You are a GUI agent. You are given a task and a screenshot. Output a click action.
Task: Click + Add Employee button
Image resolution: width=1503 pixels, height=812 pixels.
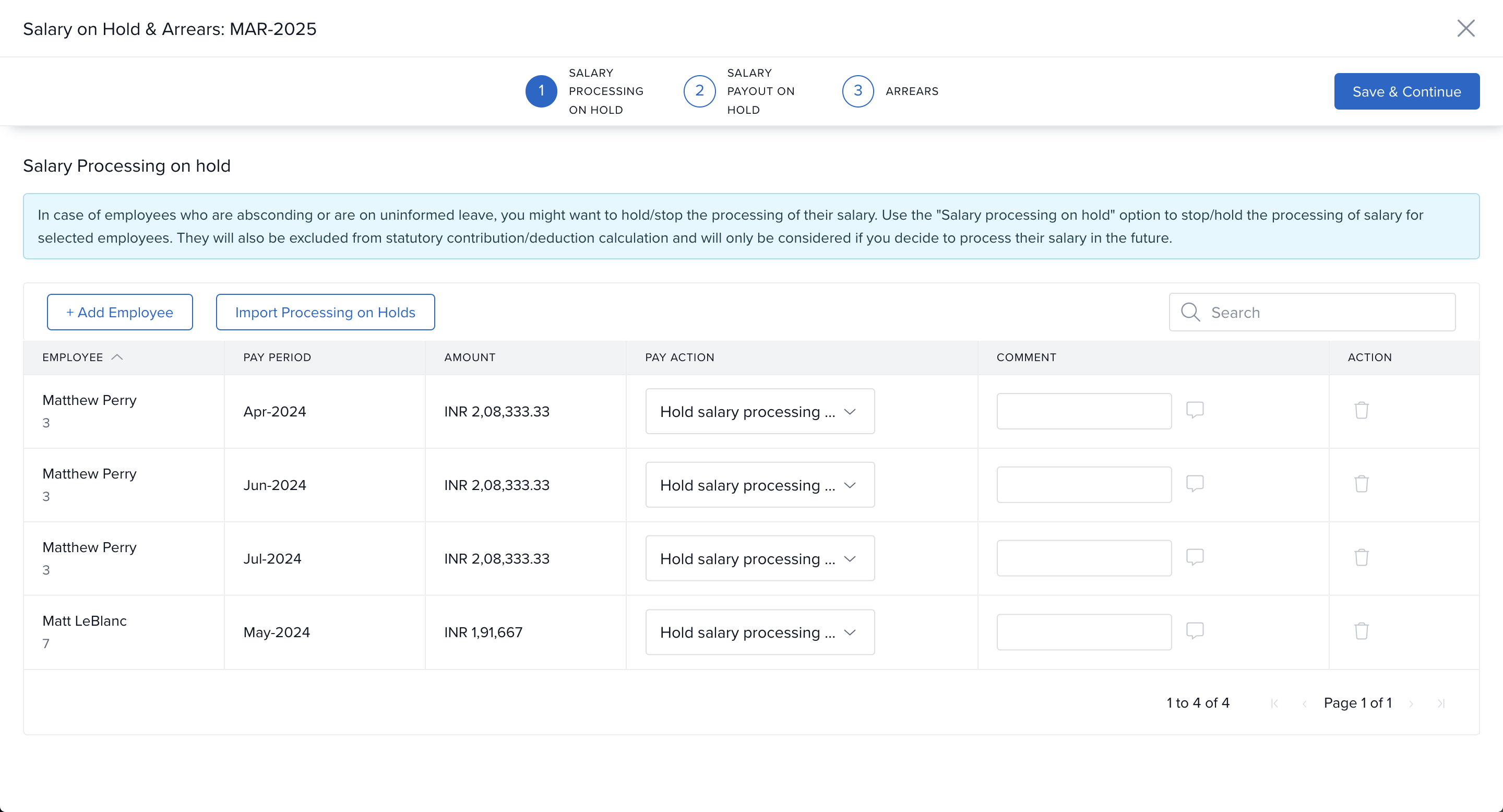120,313
